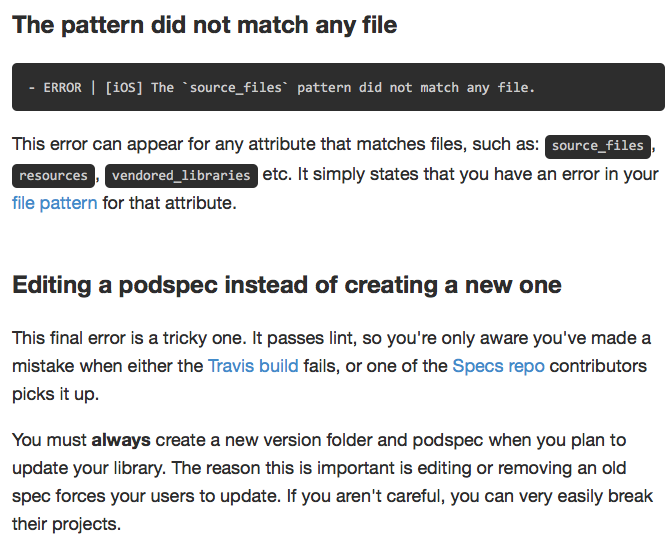Click the [iOS] text in the code block

123,88
